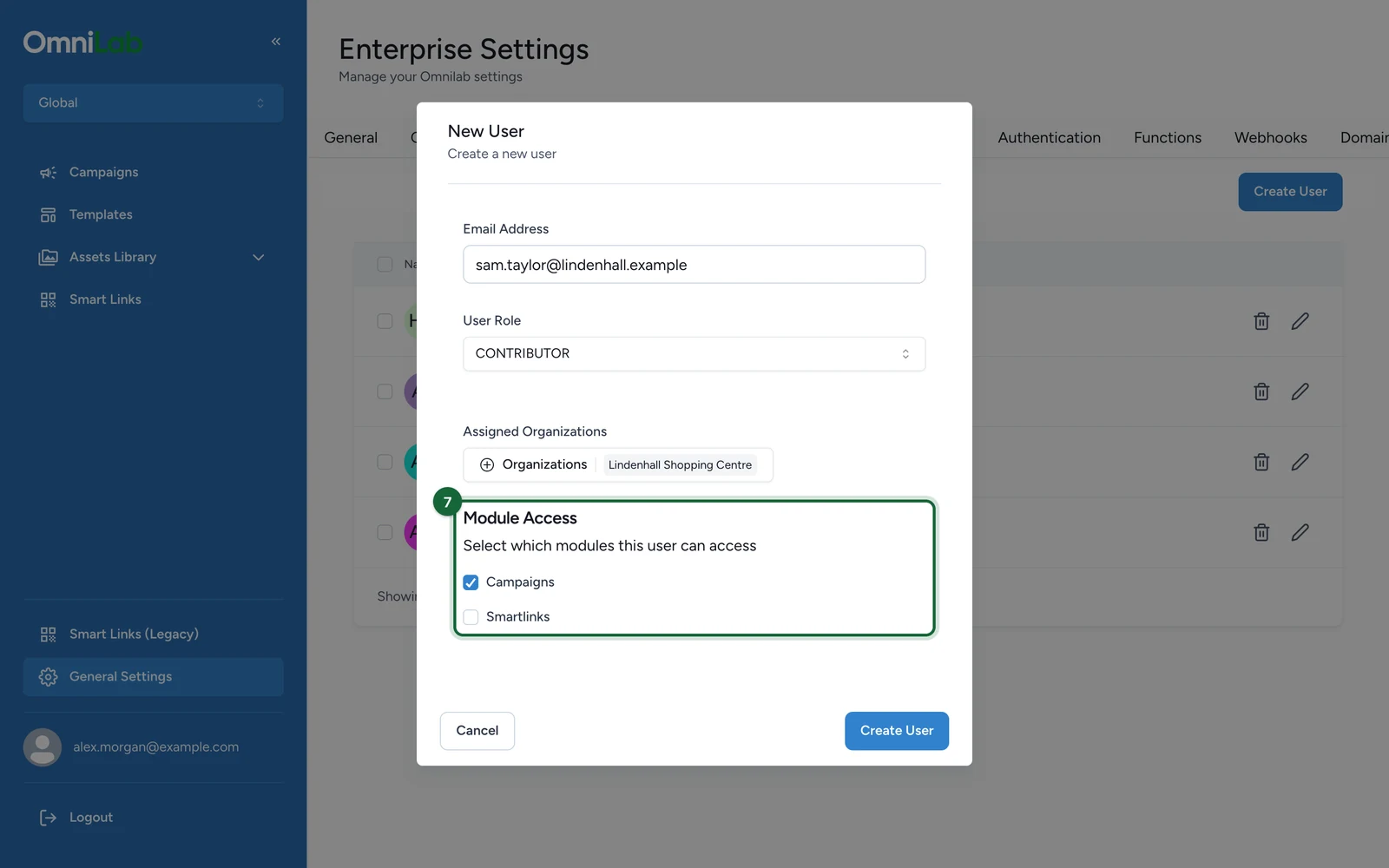Cancel the New User dialog
The width and height of the screenshot is (1389, 868).
pos(477,731)
